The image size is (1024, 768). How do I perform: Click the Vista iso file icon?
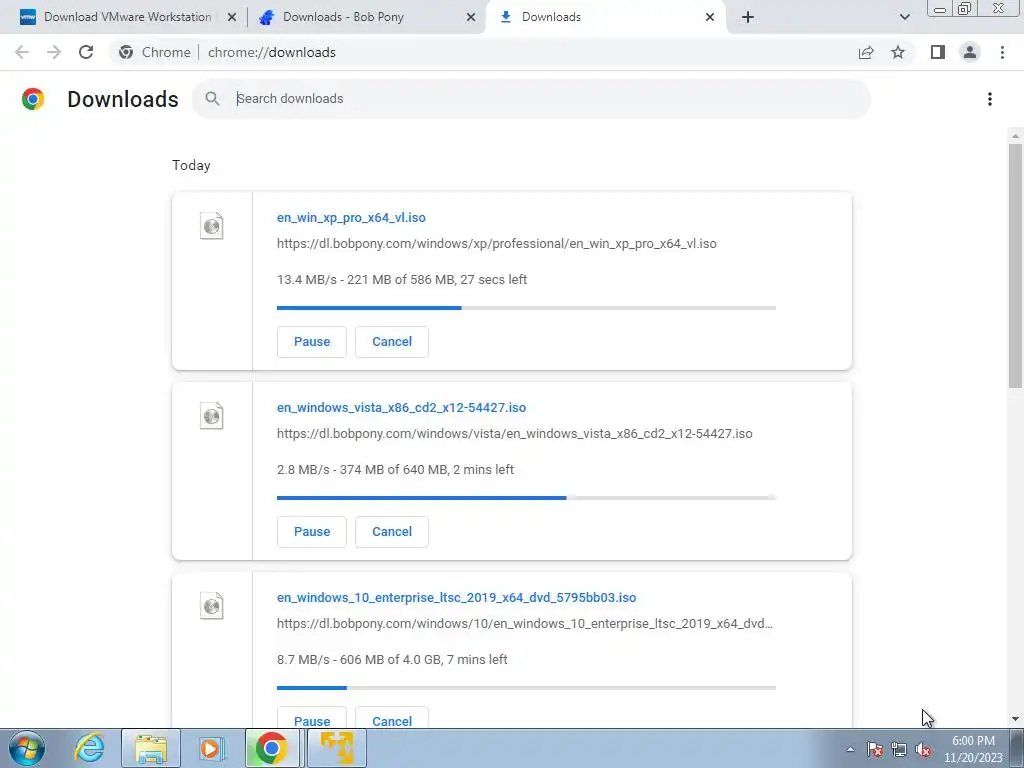[x=212, y=416]
